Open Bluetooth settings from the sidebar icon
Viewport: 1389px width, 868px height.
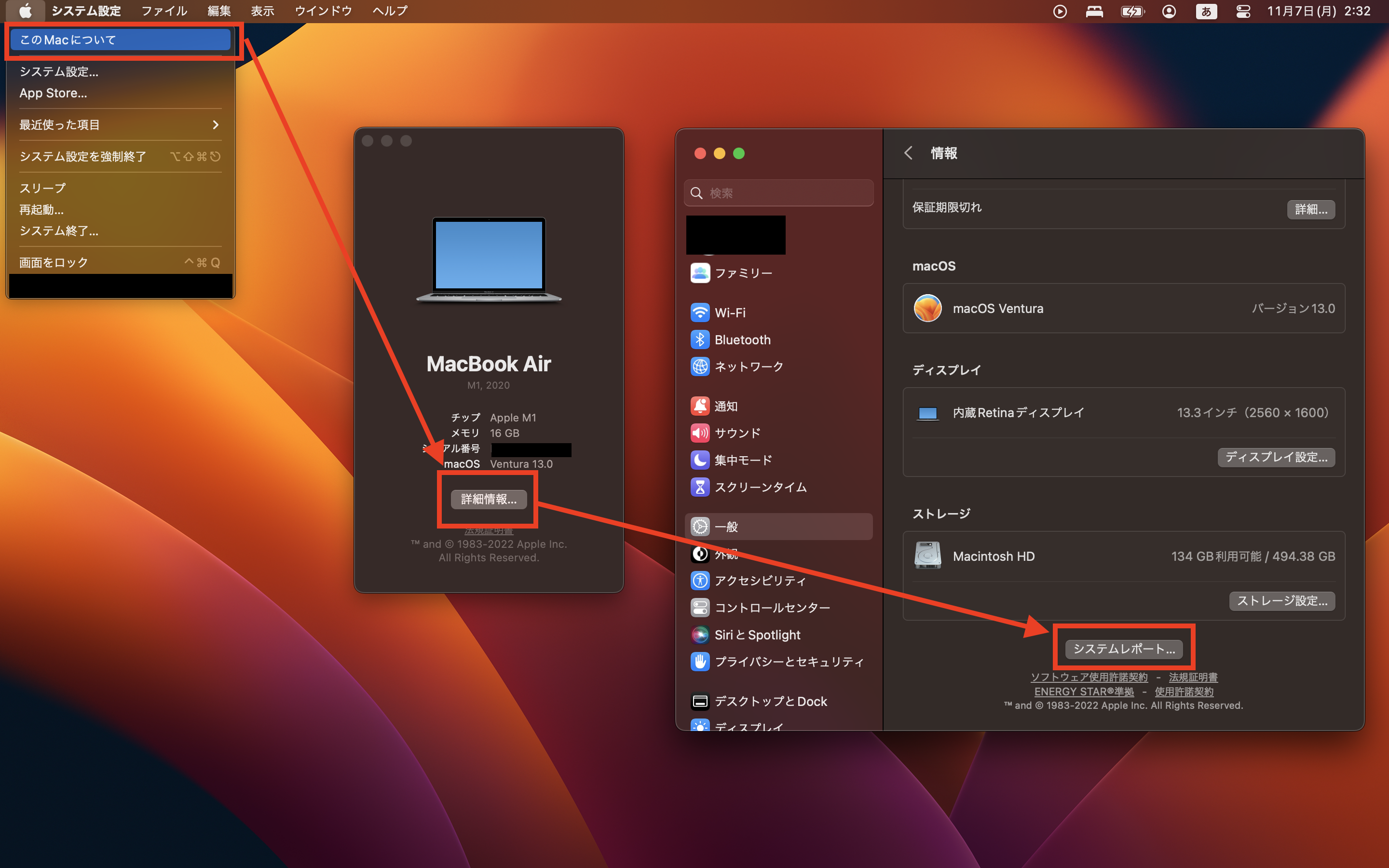pyautogui.click(x=700, y=339)
